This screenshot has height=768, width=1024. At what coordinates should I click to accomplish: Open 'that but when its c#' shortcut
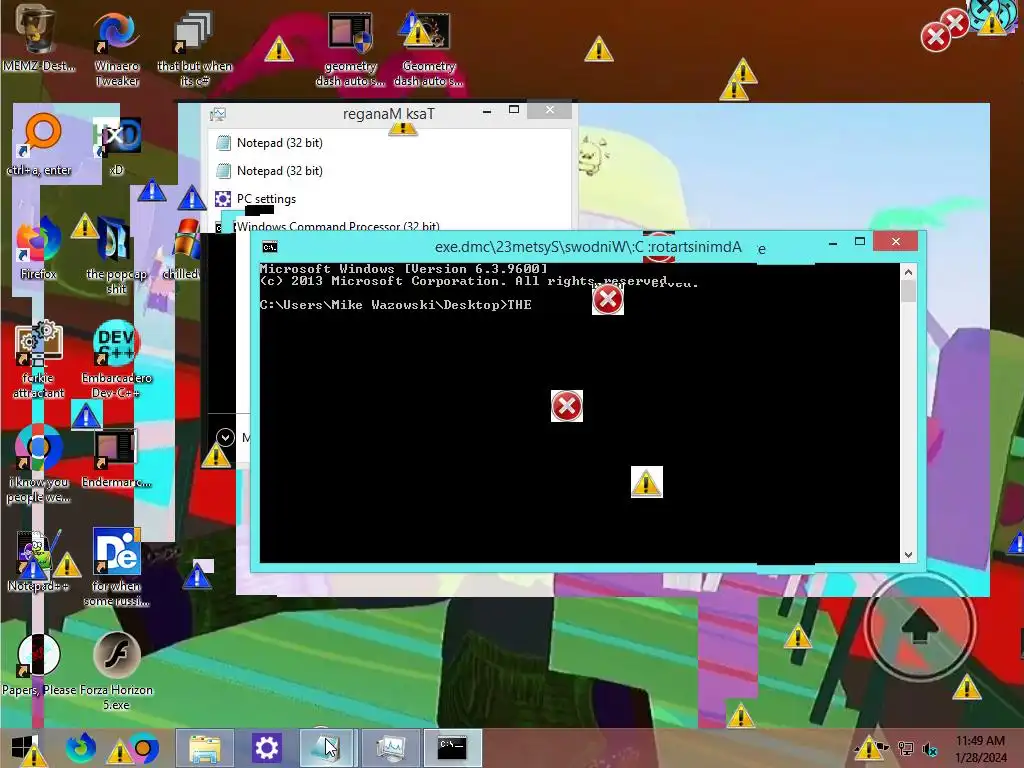click(195, 49)
